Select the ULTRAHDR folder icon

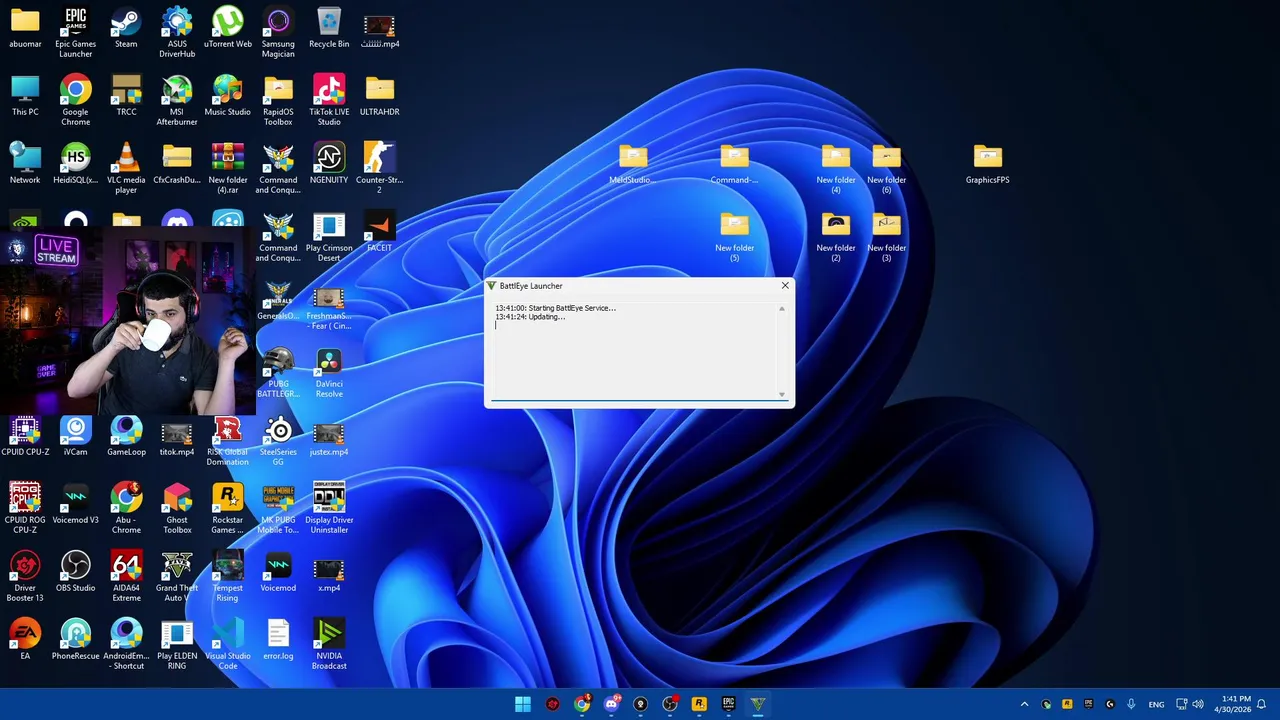[380, 95]
